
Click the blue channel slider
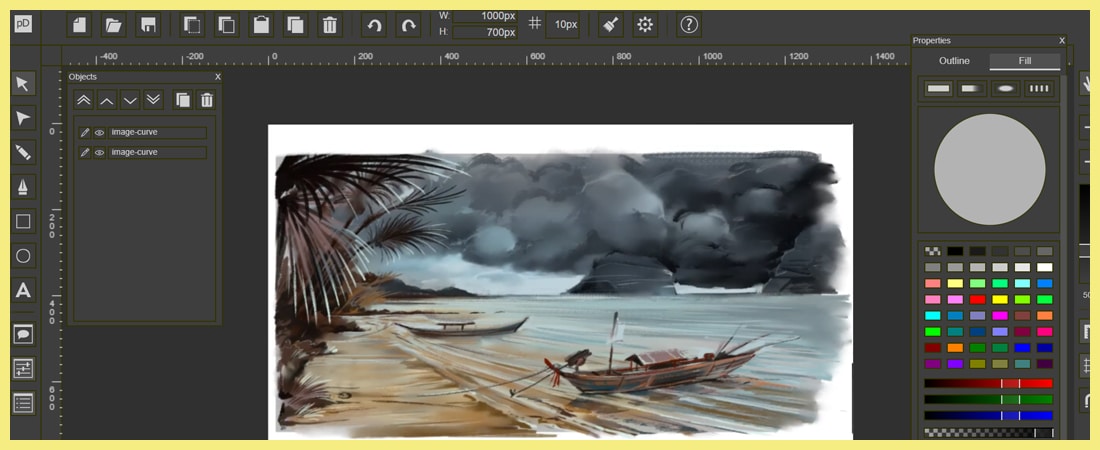pyautogui.click(x=988, y=416)
